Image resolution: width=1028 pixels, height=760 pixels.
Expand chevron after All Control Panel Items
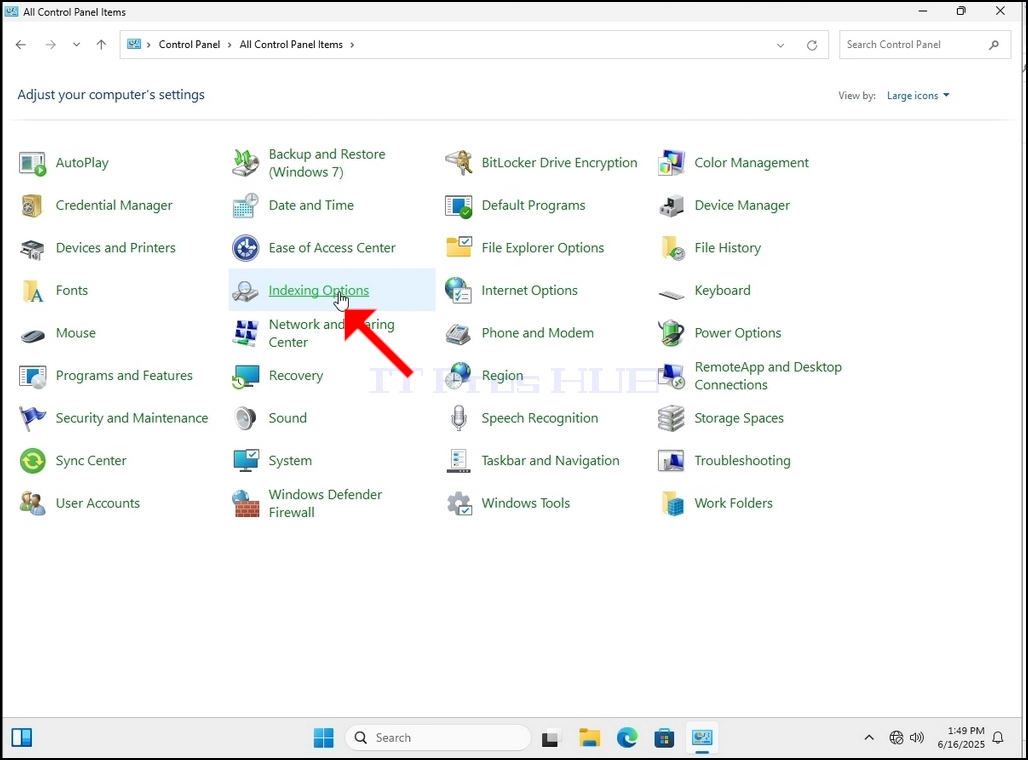pos(352,45)
